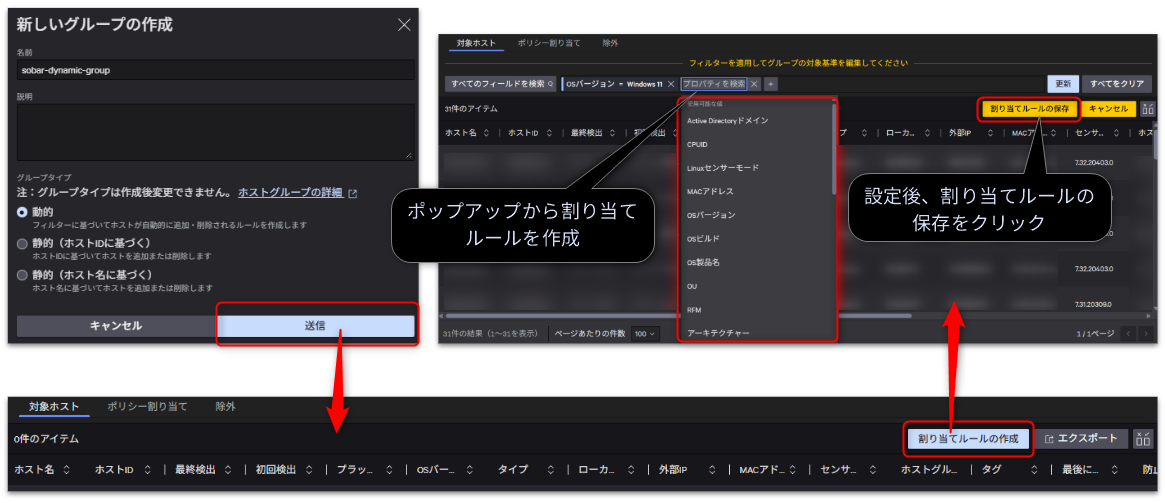Screen dimensions: 1165x503
Task: Switch to 除外 tab in filter panel
Action: coord(610,43)
